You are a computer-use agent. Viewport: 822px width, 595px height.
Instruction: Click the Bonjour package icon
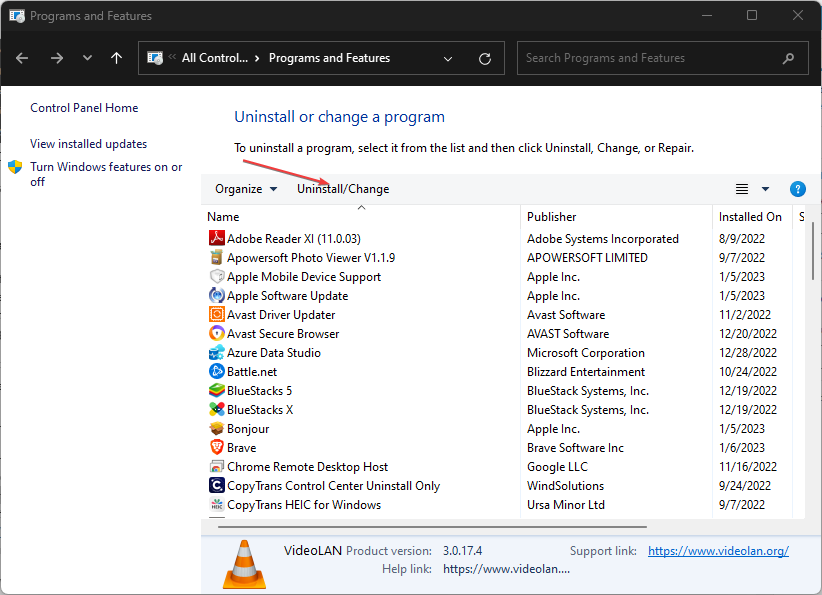point(217,428)
